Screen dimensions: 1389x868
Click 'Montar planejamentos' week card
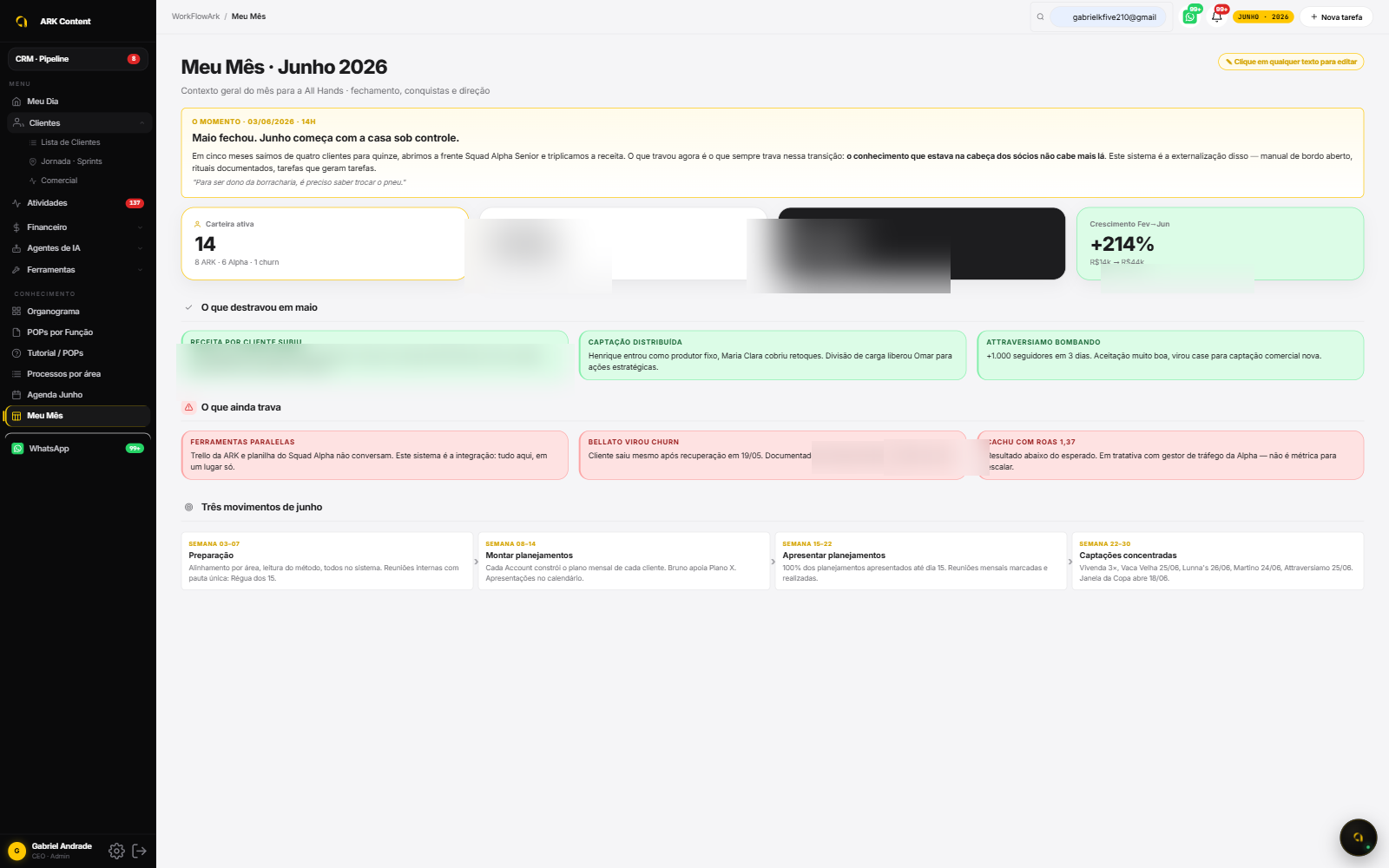tap(624, 561)
